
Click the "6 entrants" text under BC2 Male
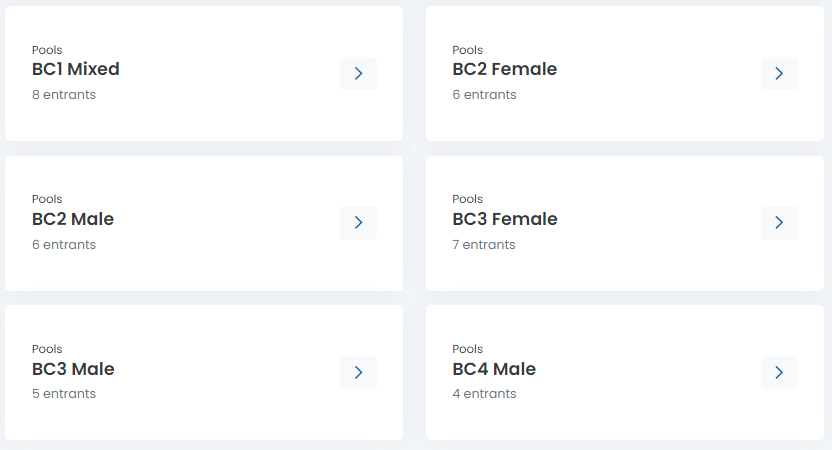(x=64, y=245)
